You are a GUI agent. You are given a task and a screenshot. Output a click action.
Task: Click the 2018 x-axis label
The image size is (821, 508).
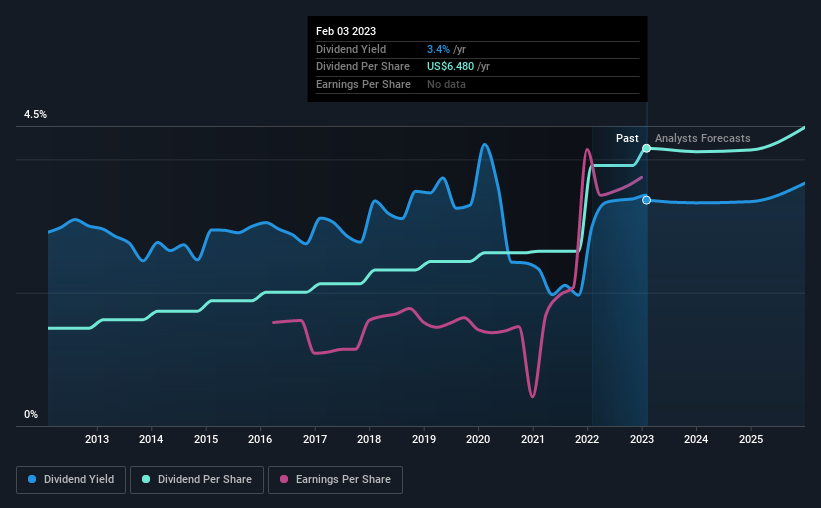click(x=369, y=439)
